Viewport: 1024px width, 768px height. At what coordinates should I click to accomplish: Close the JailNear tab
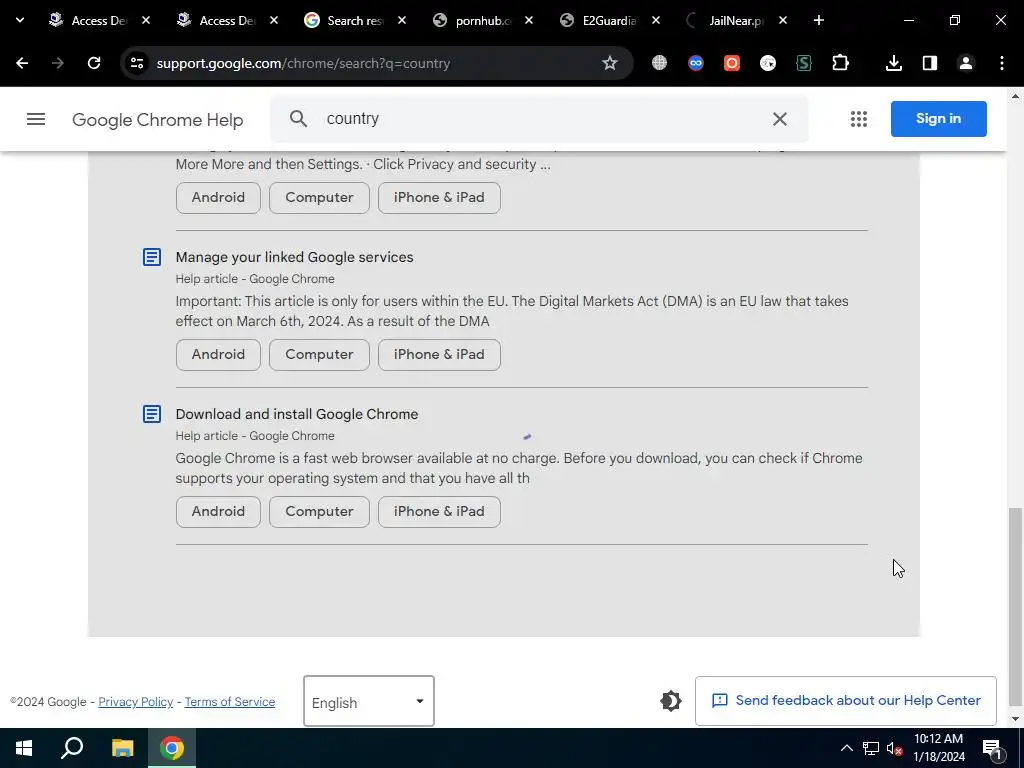pyautogui.click(x=783, y=20)
